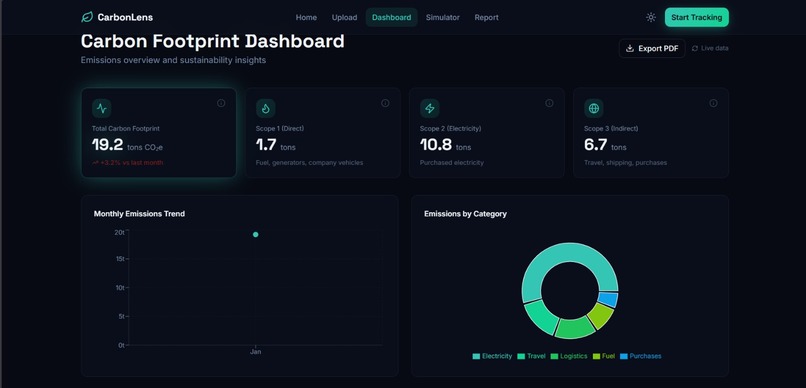Open the Home nav item
This screenshot has width=806, height=388.
(306, 17)
